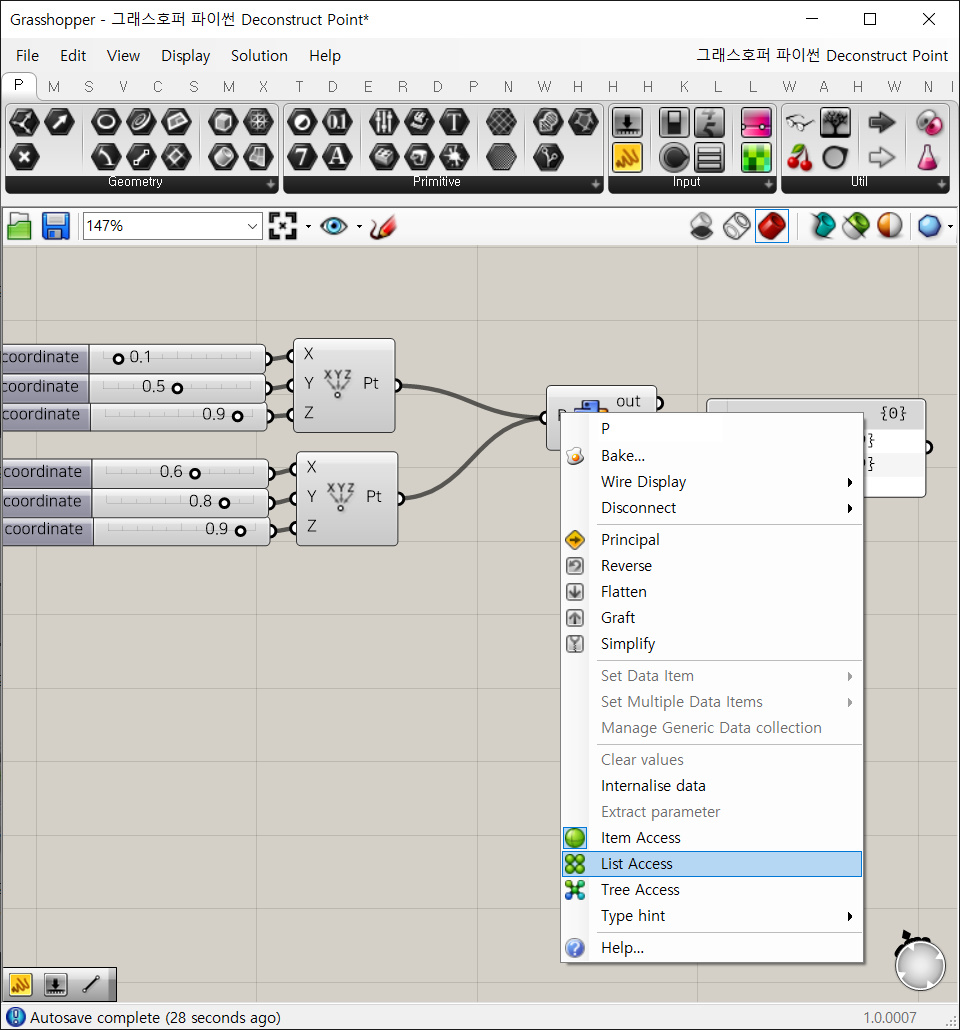Select the Vector parameter icon
Image resolution: width=960 pixels, height=1030 pixels.
click(x=60, y=122)
